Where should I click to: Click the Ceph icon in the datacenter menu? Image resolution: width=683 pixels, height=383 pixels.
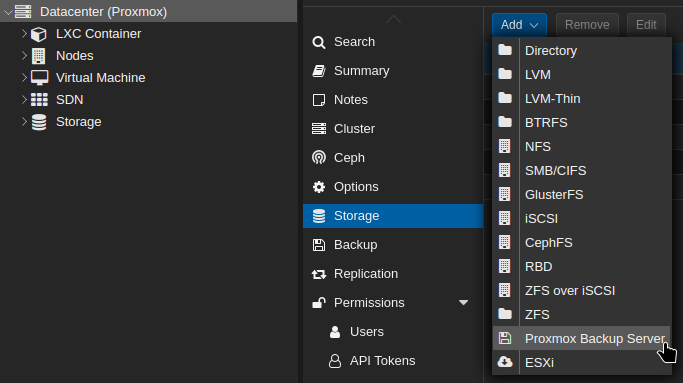(319, 158)
